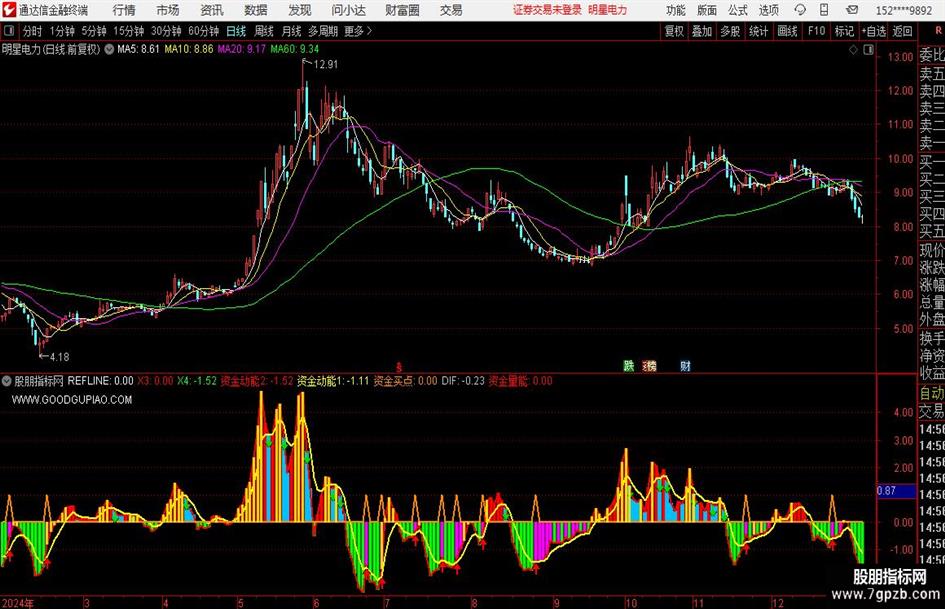Click the 跌 tag icon on chart

coord(629,365)
